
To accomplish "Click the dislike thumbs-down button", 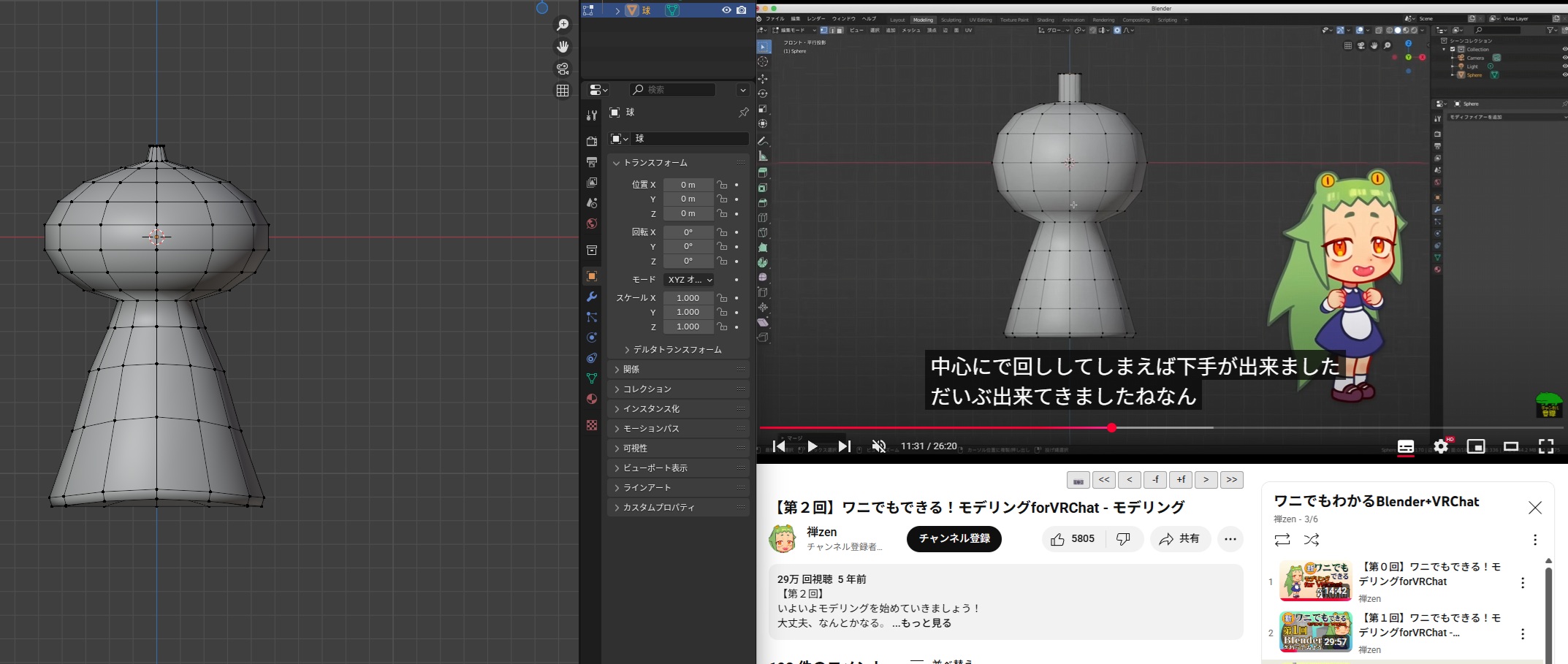I will click(1124, 539).
